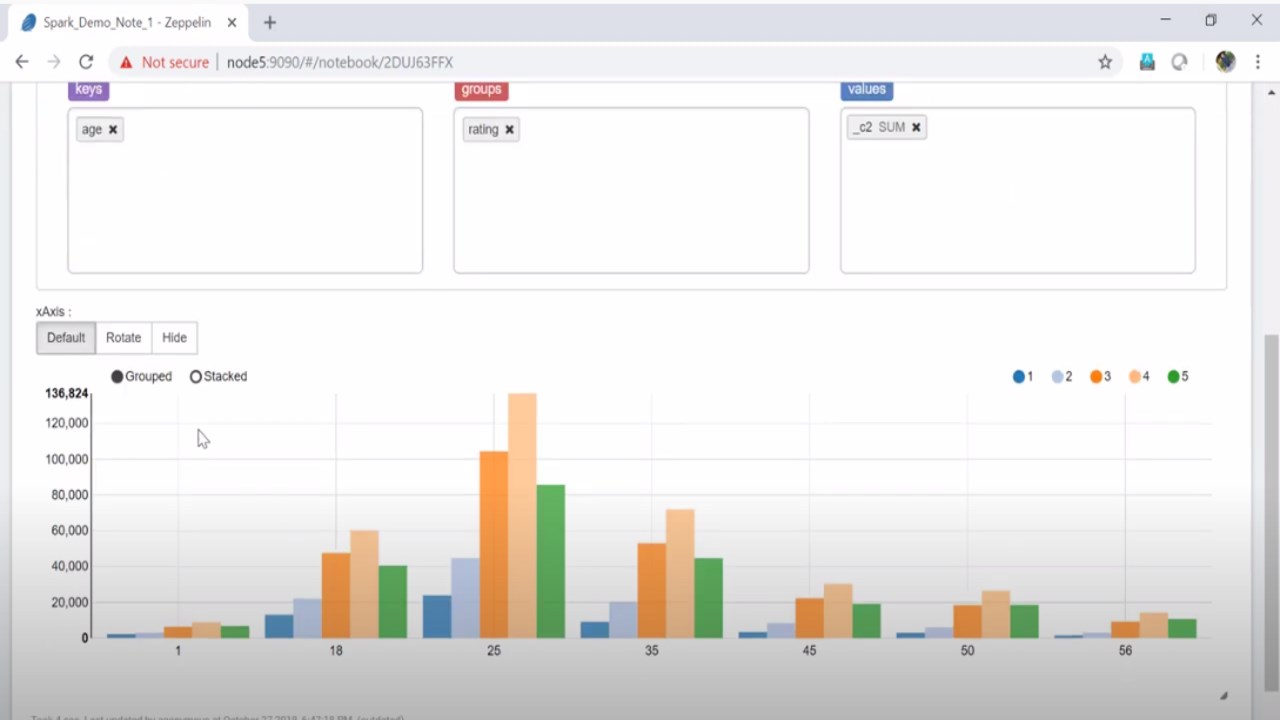Toggle legend series 4

pyautogui.click(x=1139, y=377)
